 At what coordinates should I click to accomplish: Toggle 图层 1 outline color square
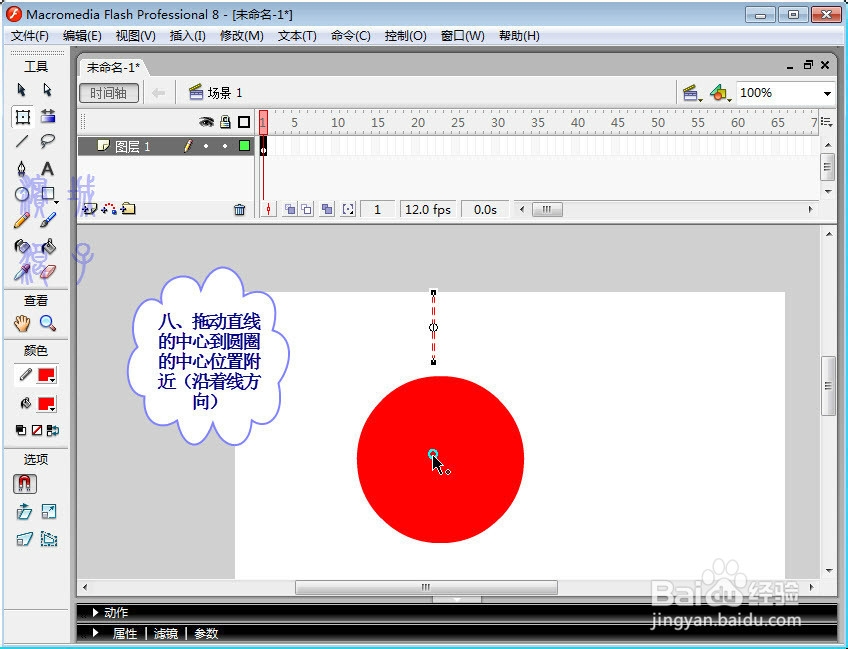244,145
